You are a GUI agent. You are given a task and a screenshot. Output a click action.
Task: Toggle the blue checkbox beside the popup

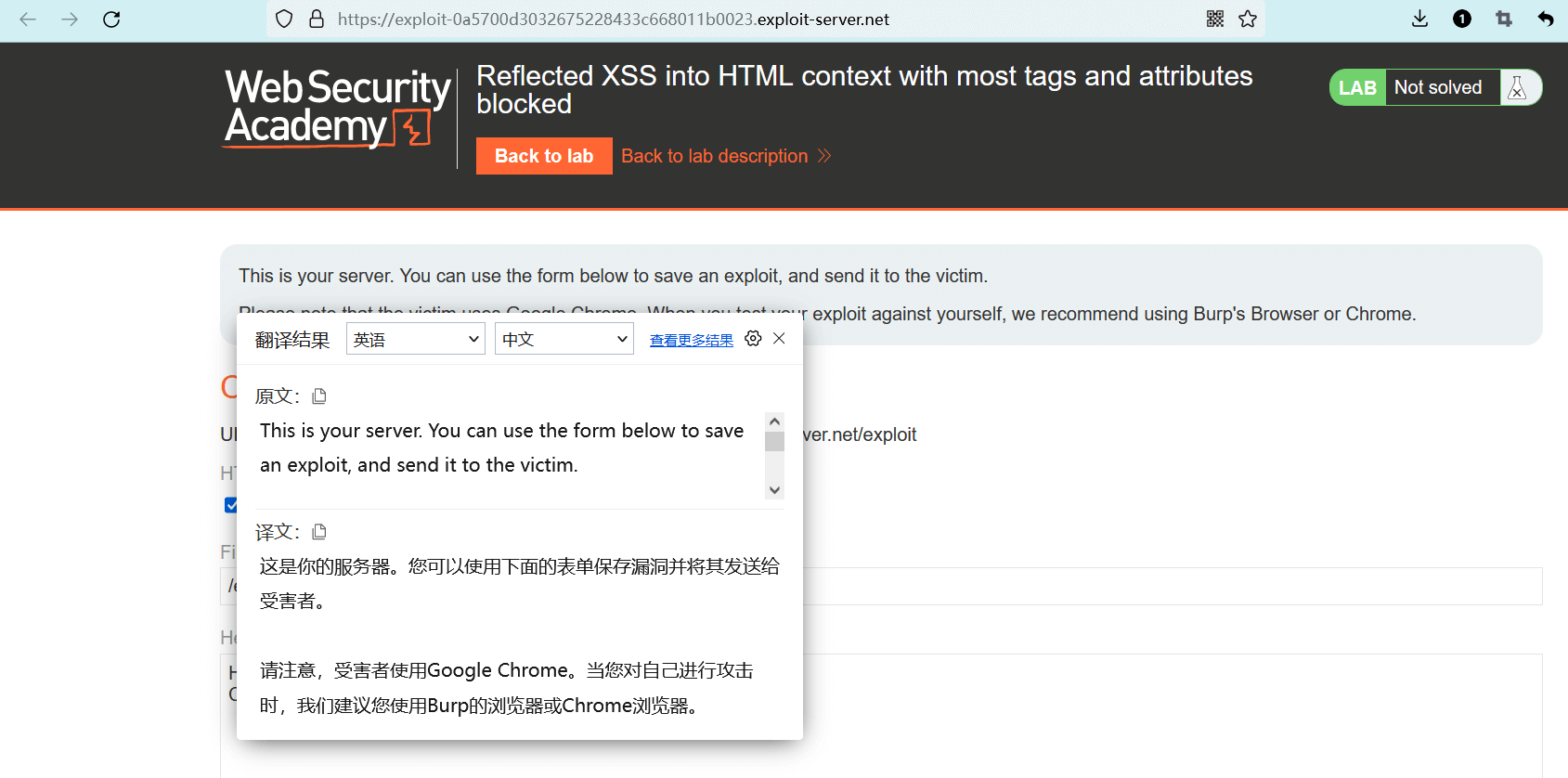tap(230, 505)
